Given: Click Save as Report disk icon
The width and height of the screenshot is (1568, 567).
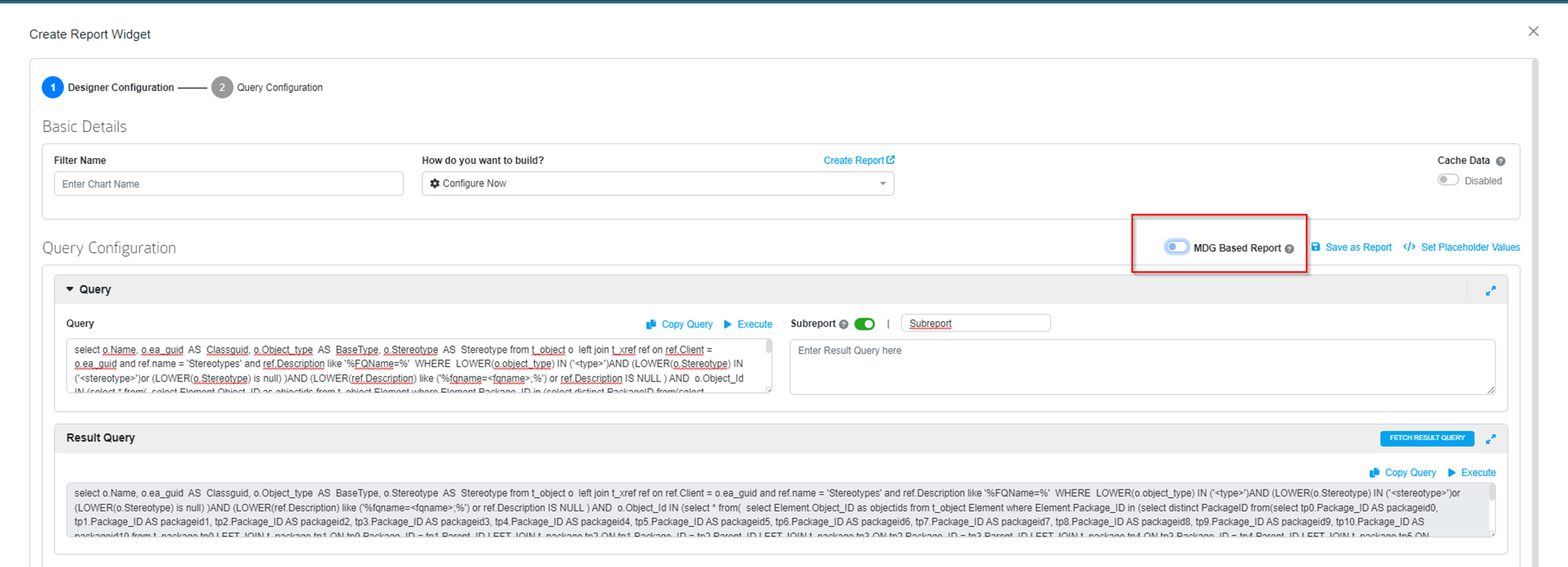Looking at the screenshot, I should [1315, 247].
